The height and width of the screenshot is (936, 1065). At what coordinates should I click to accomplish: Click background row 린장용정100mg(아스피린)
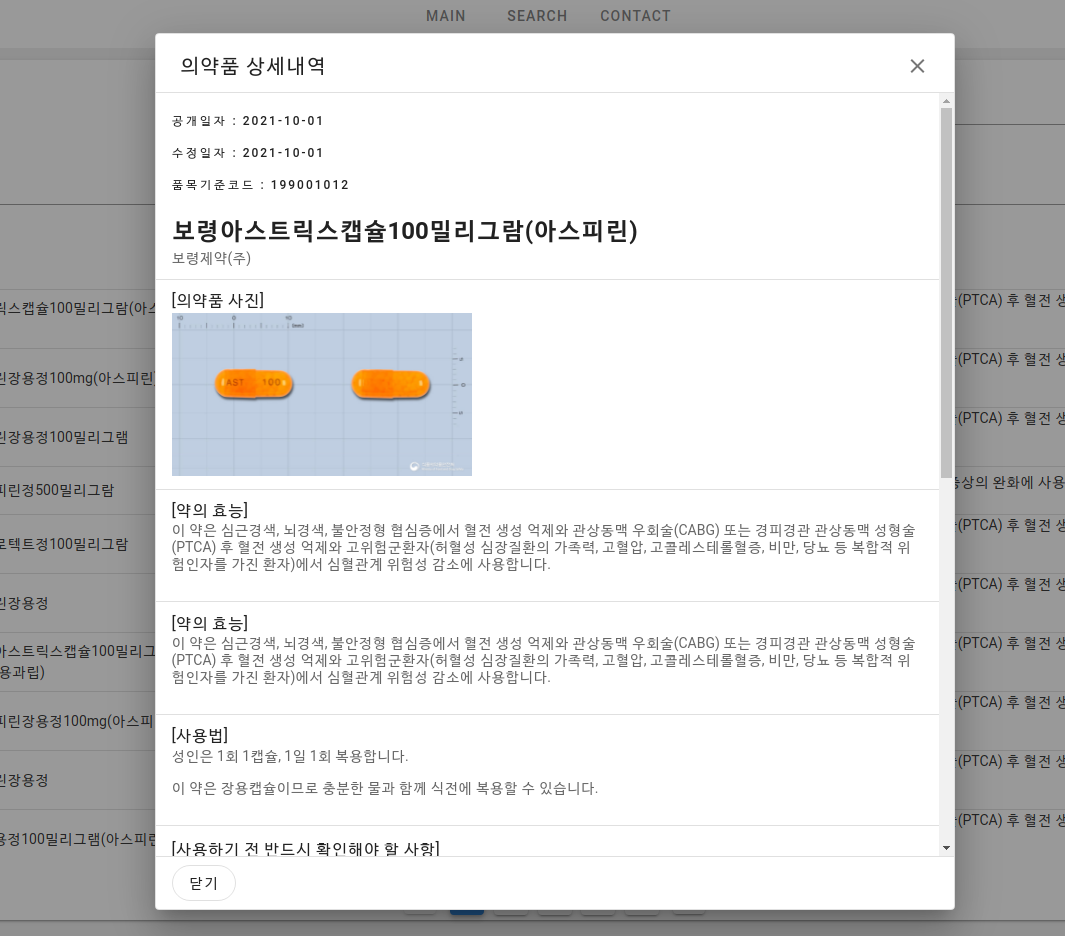(77, 378)
